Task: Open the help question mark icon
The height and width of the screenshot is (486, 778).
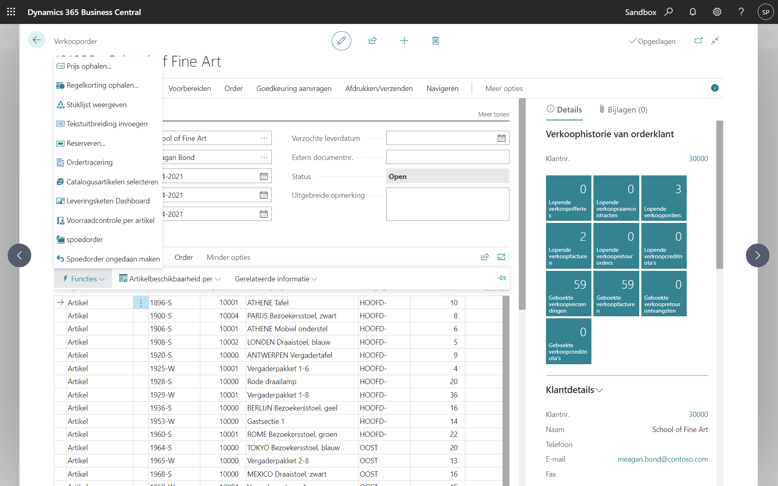Action: click(x=741, y=11)
